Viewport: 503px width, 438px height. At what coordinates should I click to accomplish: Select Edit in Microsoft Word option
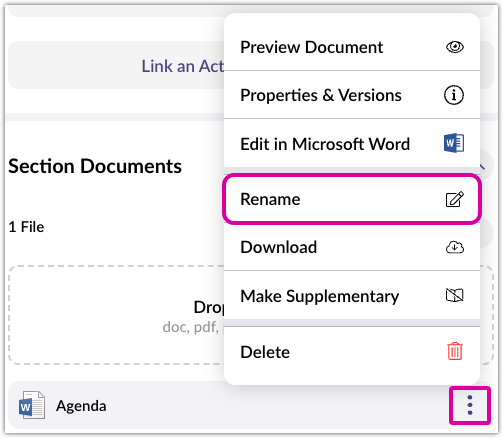352,143
